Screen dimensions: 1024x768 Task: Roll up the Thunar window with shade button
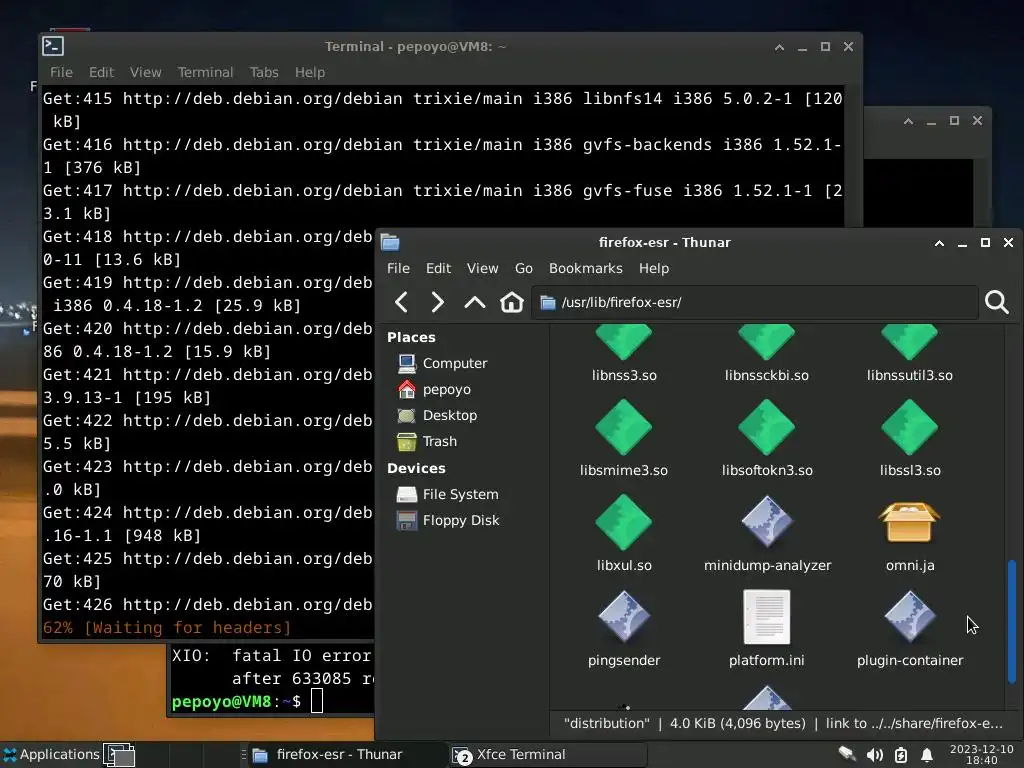tap(939, 243)
